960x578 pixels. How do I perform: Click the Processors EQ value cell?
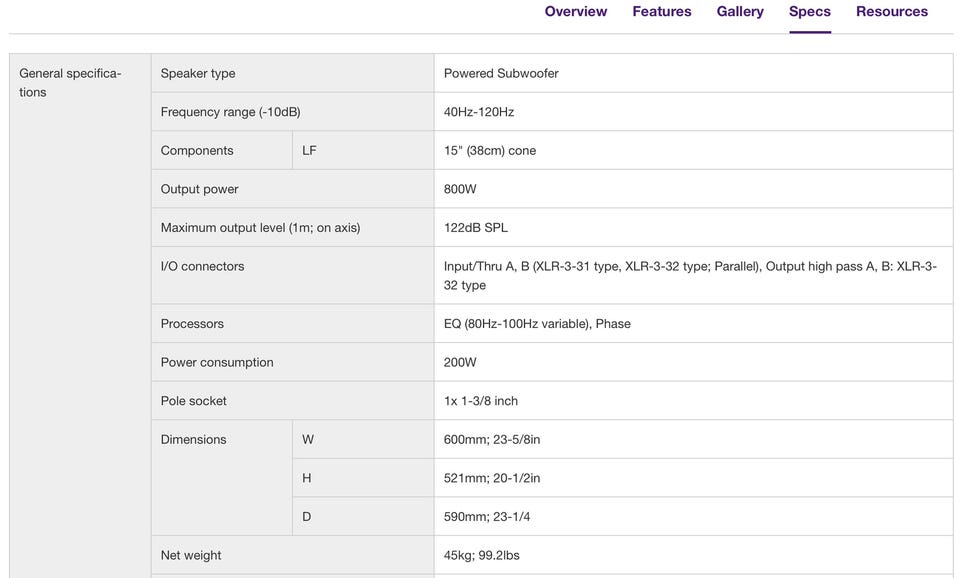(693, 324)
